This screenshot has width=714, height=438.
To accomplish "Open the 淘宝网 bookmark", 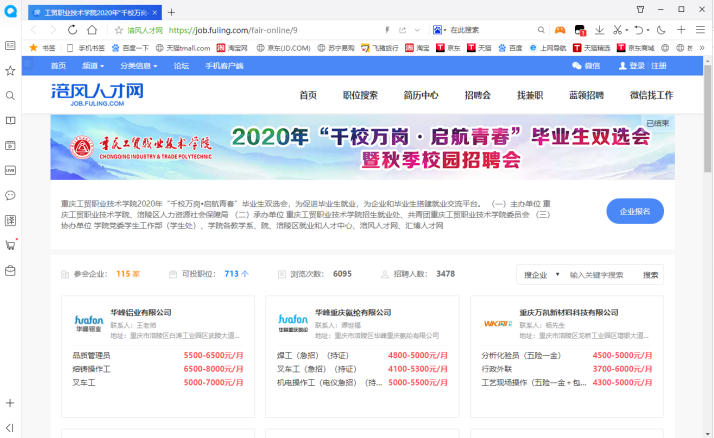I will (232, 48).
